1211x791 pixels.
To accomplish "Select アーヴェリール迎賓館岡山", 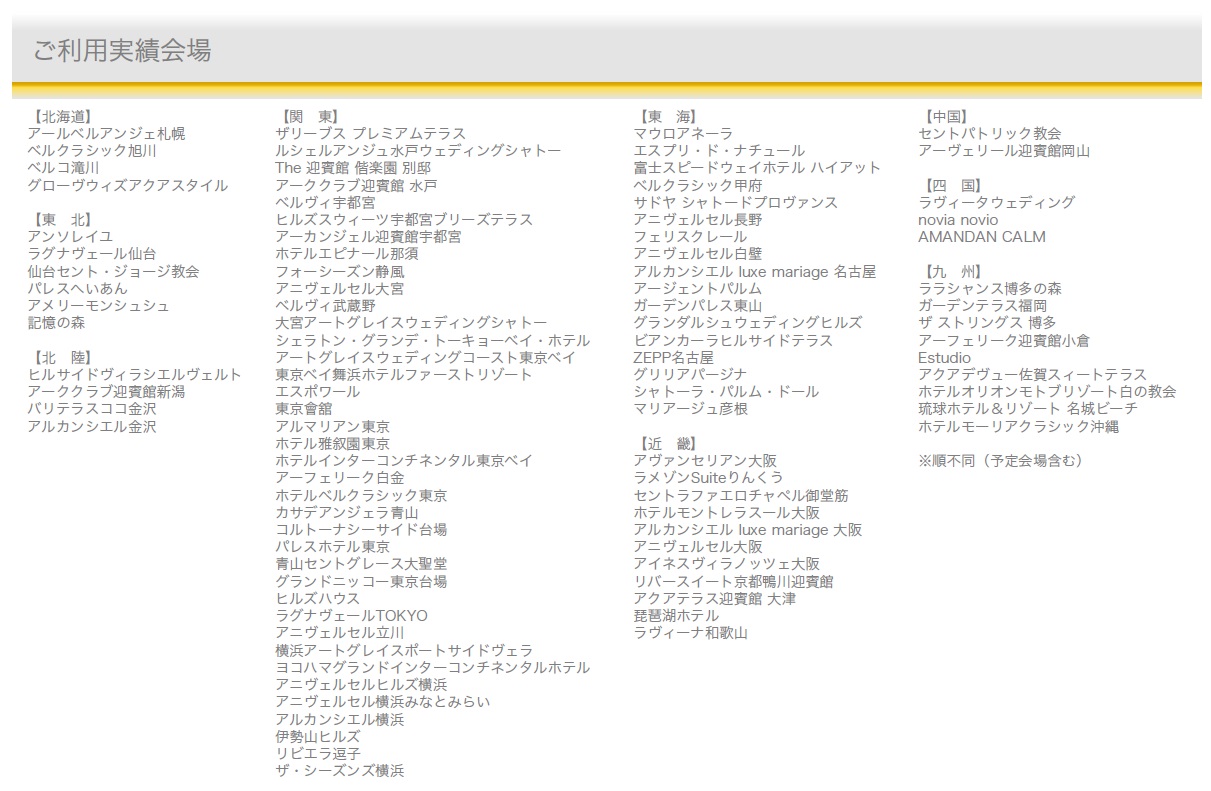I will coord(1004,150).
